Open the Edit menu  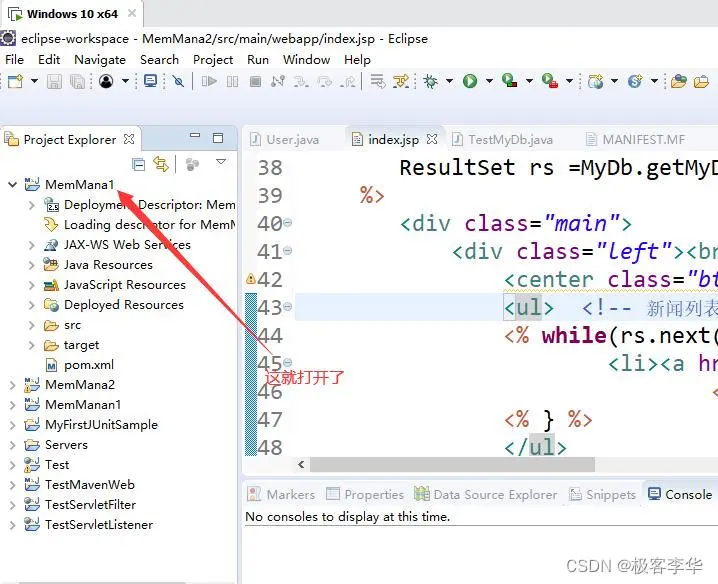coord(49,60)
